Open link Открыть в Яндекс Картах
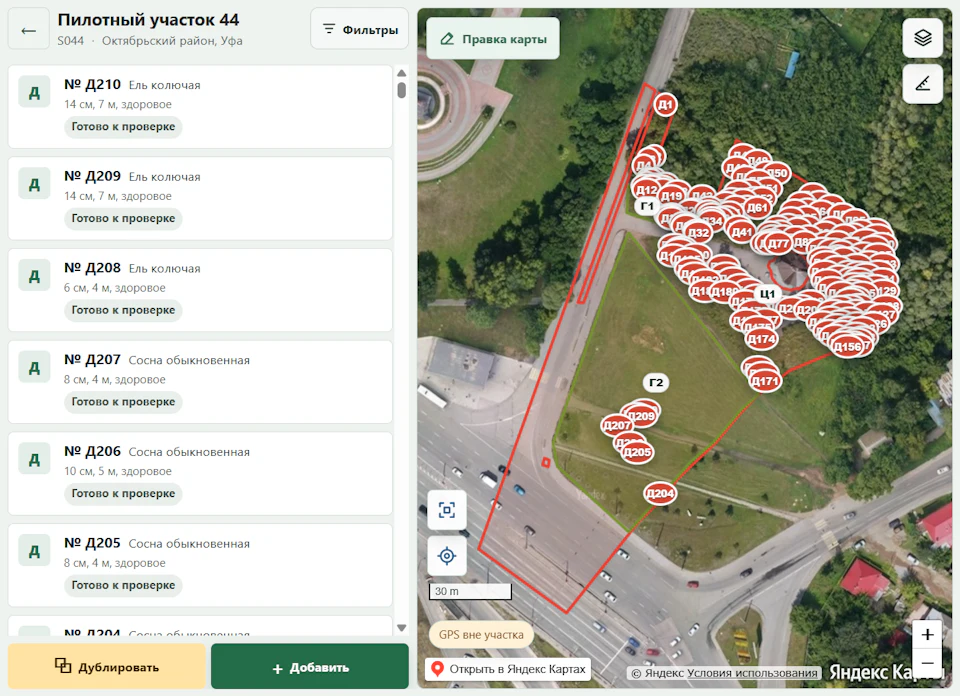Image resolution: width=960 pixels, height=696 pixels. pos(509,668)
